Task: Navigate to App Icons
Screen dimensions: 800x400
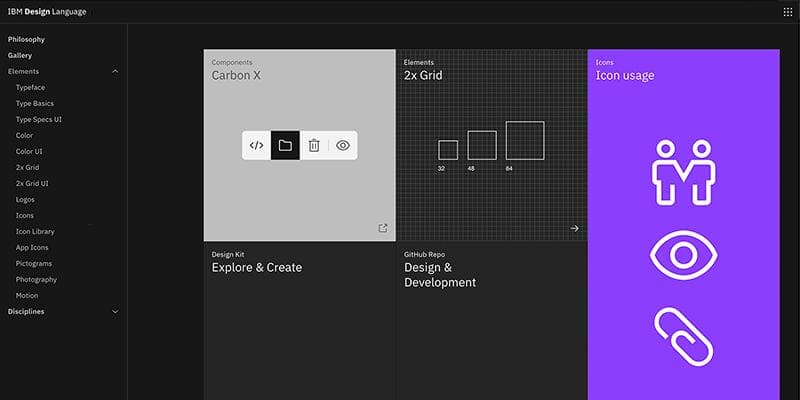Action: tap(32, 247)
